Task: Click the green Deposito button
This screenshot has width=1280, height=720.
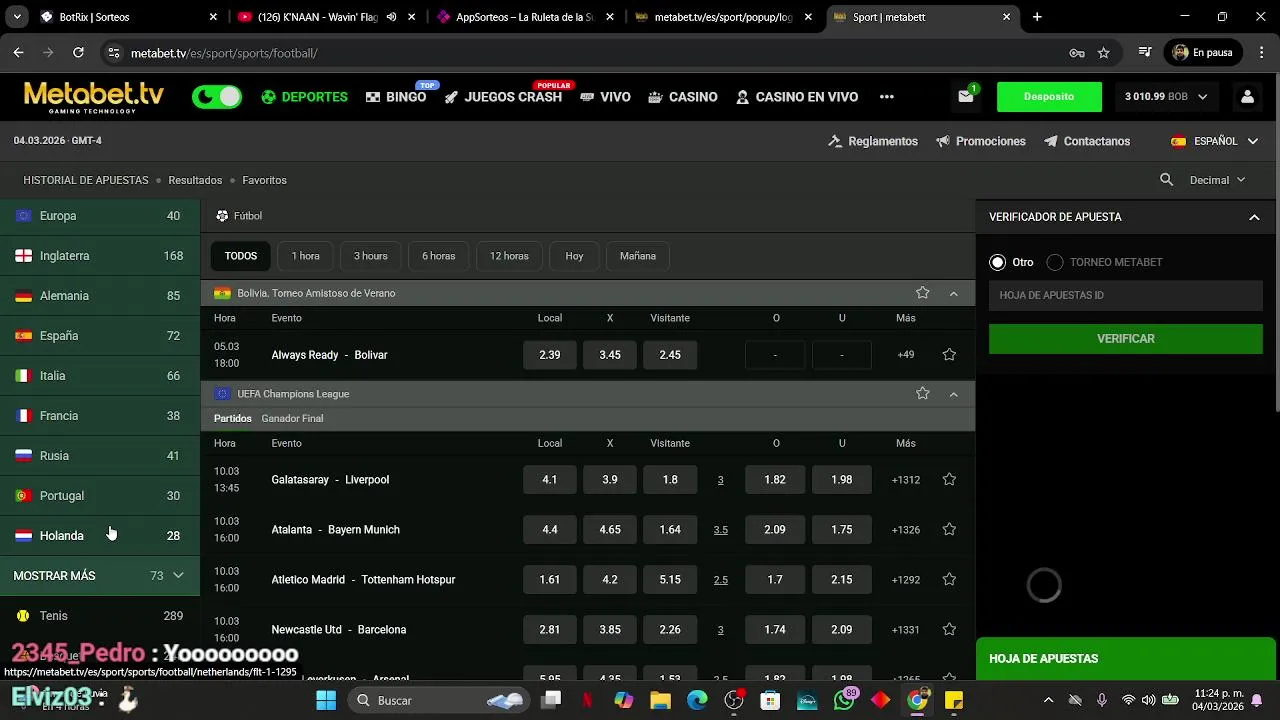Action: point(1049,97)
